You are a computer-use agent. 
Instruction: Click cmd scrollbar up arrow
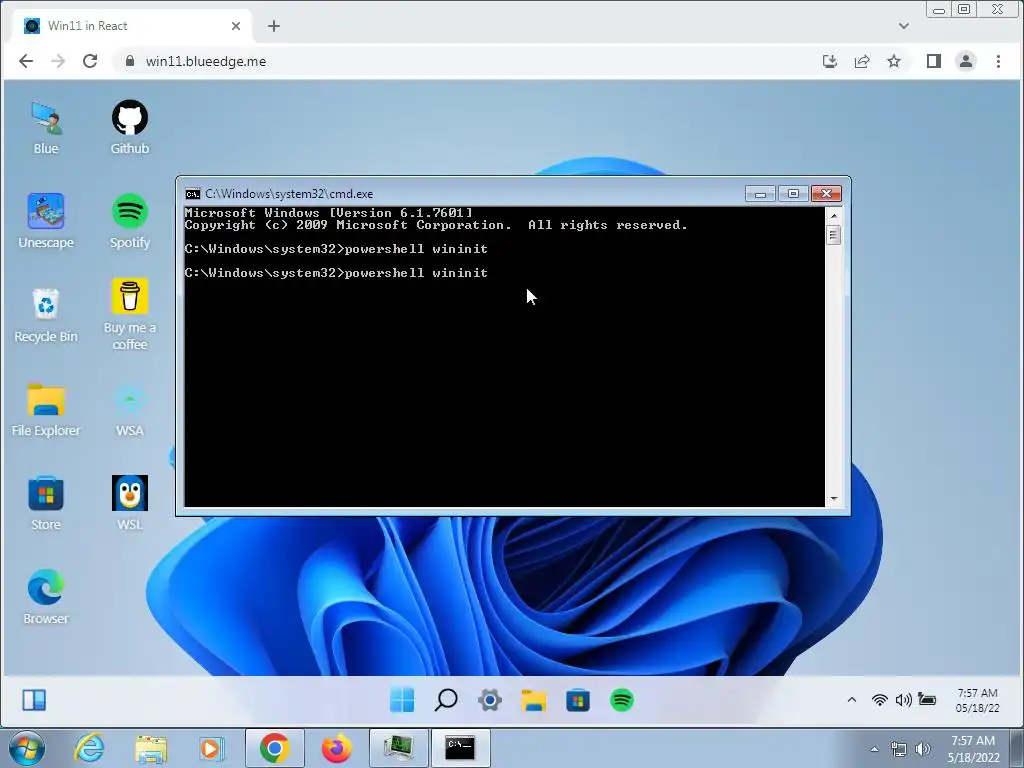[x=834, y=215]
